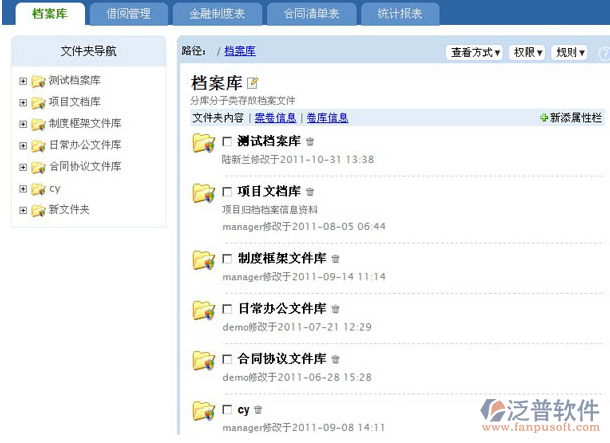610x443 pixels.
Task: Click sidebar folder icon for cy
Action: pyautogui.click(x=38, y=189)
